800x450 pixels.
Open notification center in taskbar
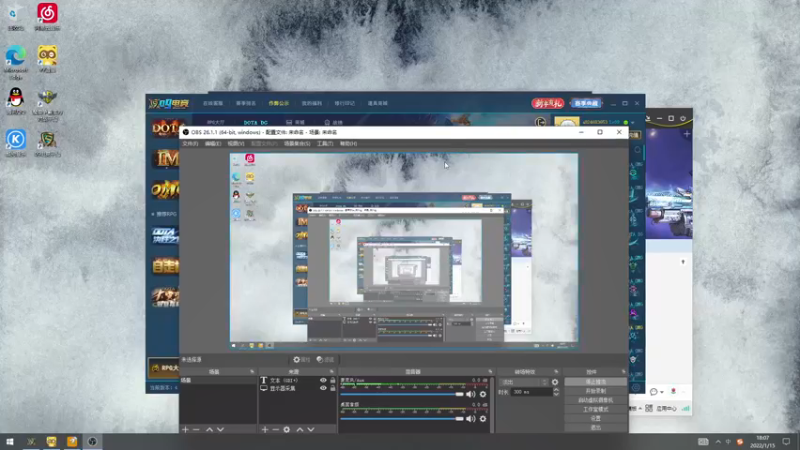(x=786, y=441)
